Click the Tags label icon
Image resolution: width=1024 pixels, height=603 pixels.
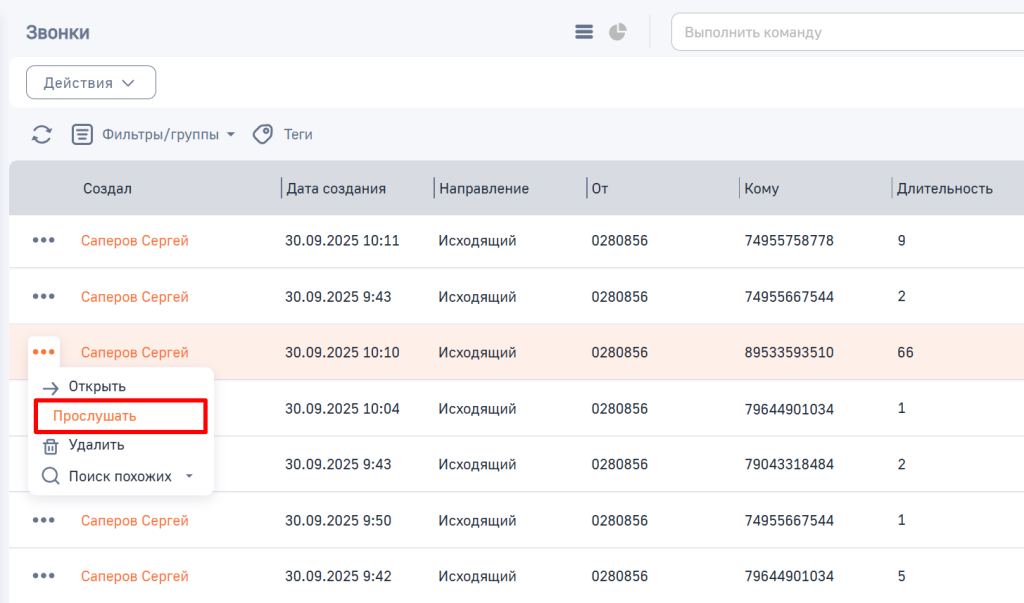point(263,134)
